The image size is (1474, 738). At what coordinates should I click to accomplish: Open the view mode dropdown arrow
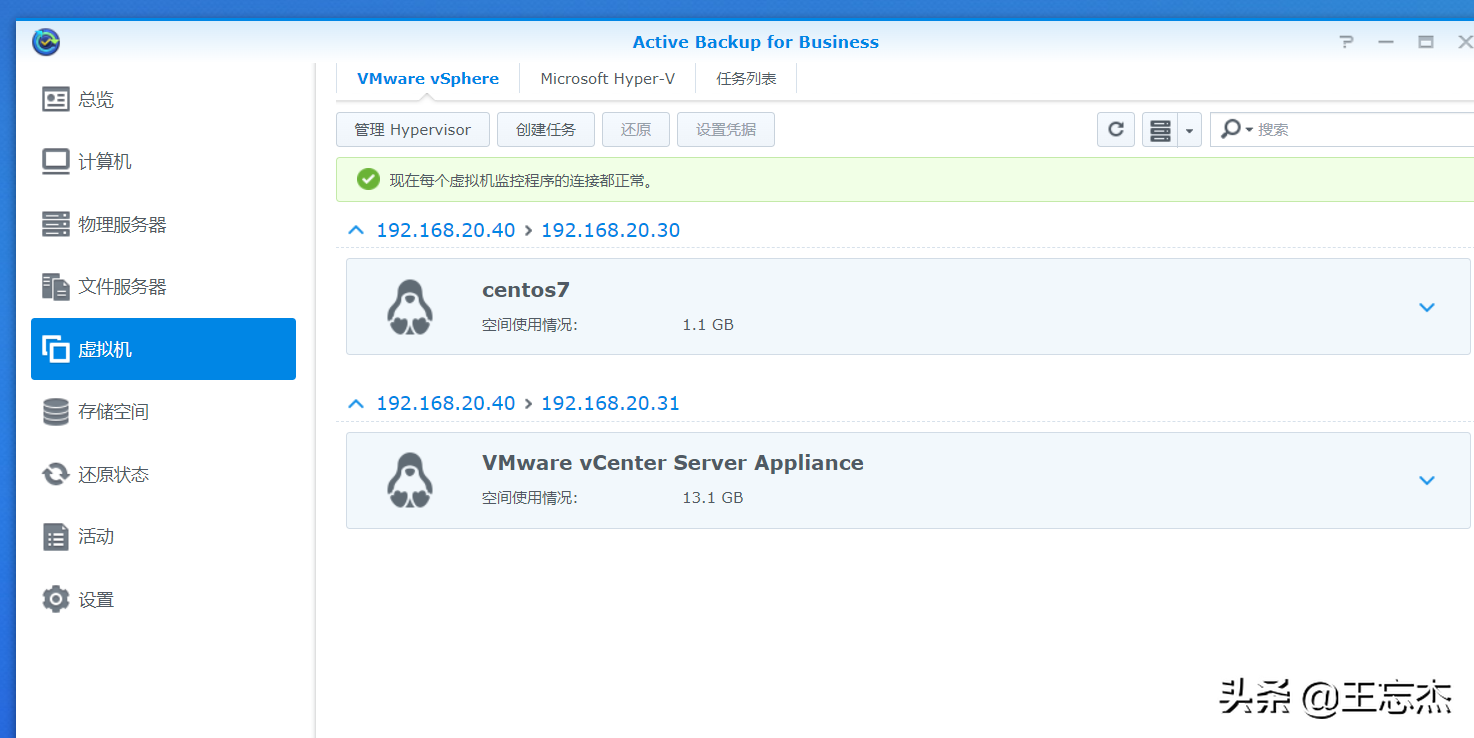coord(1190,130)
